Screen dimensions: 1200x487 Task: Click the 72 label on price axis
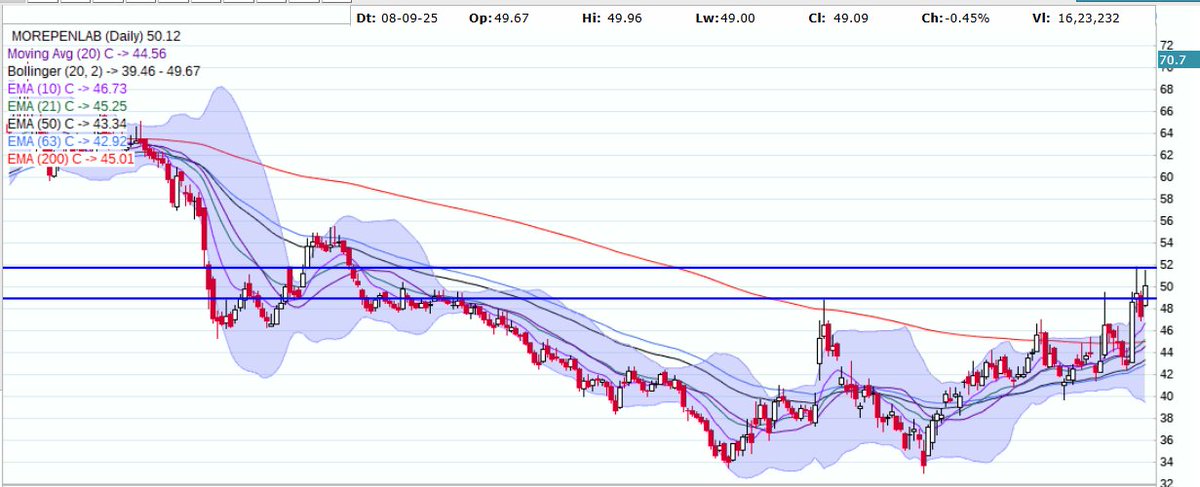tap(1166, 46)
